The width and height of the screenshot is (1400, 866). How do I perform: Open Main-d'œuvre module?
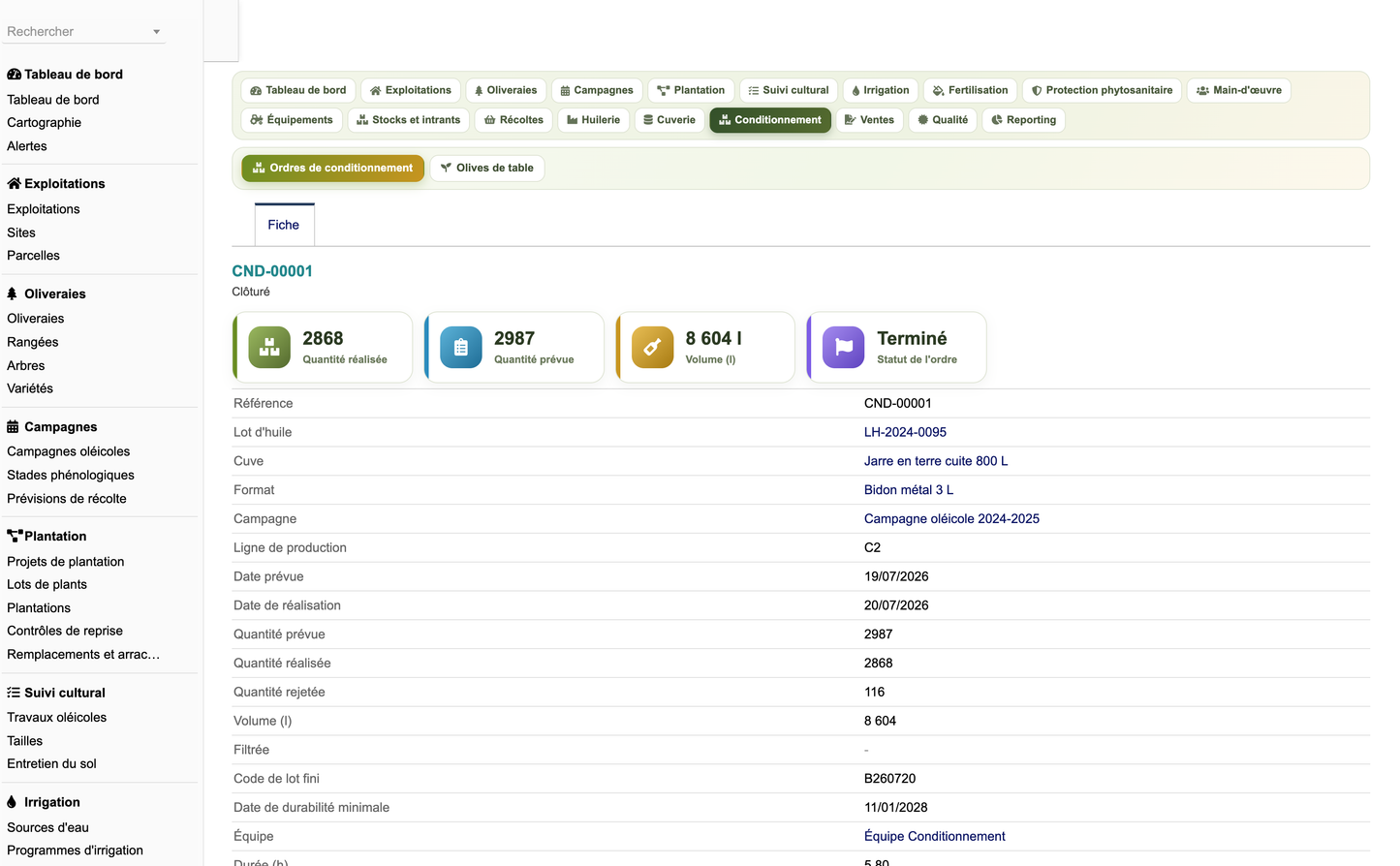(x=1239, y=90)
